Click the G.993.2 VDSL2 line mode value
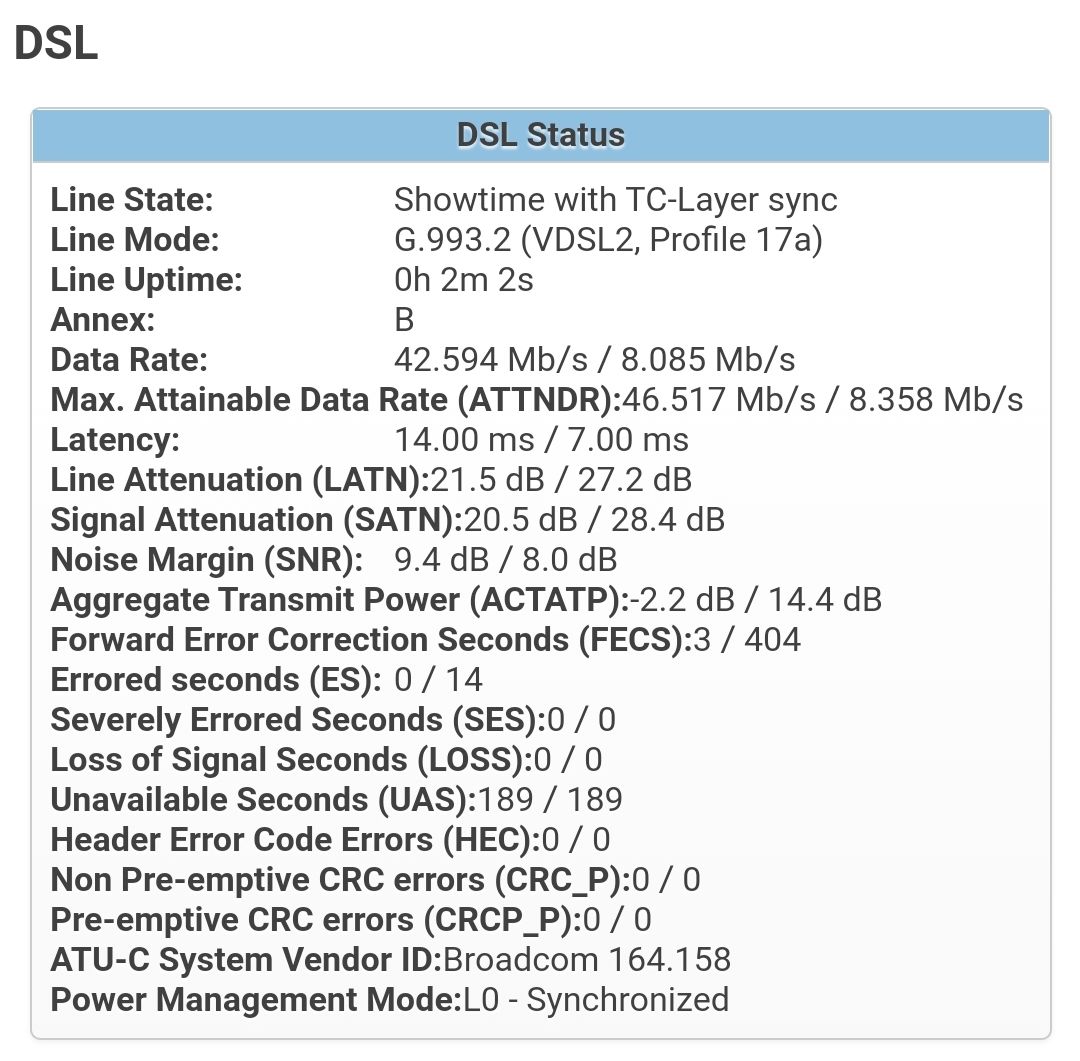 point(608,240)
